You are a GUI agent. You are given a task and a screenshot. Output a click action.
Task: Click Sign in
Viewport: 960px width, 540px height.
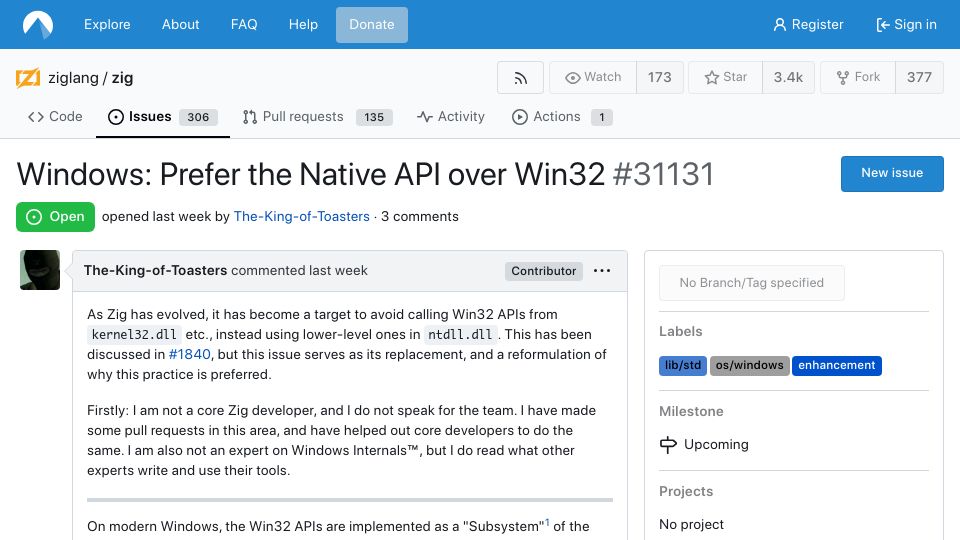click(906, 24)
